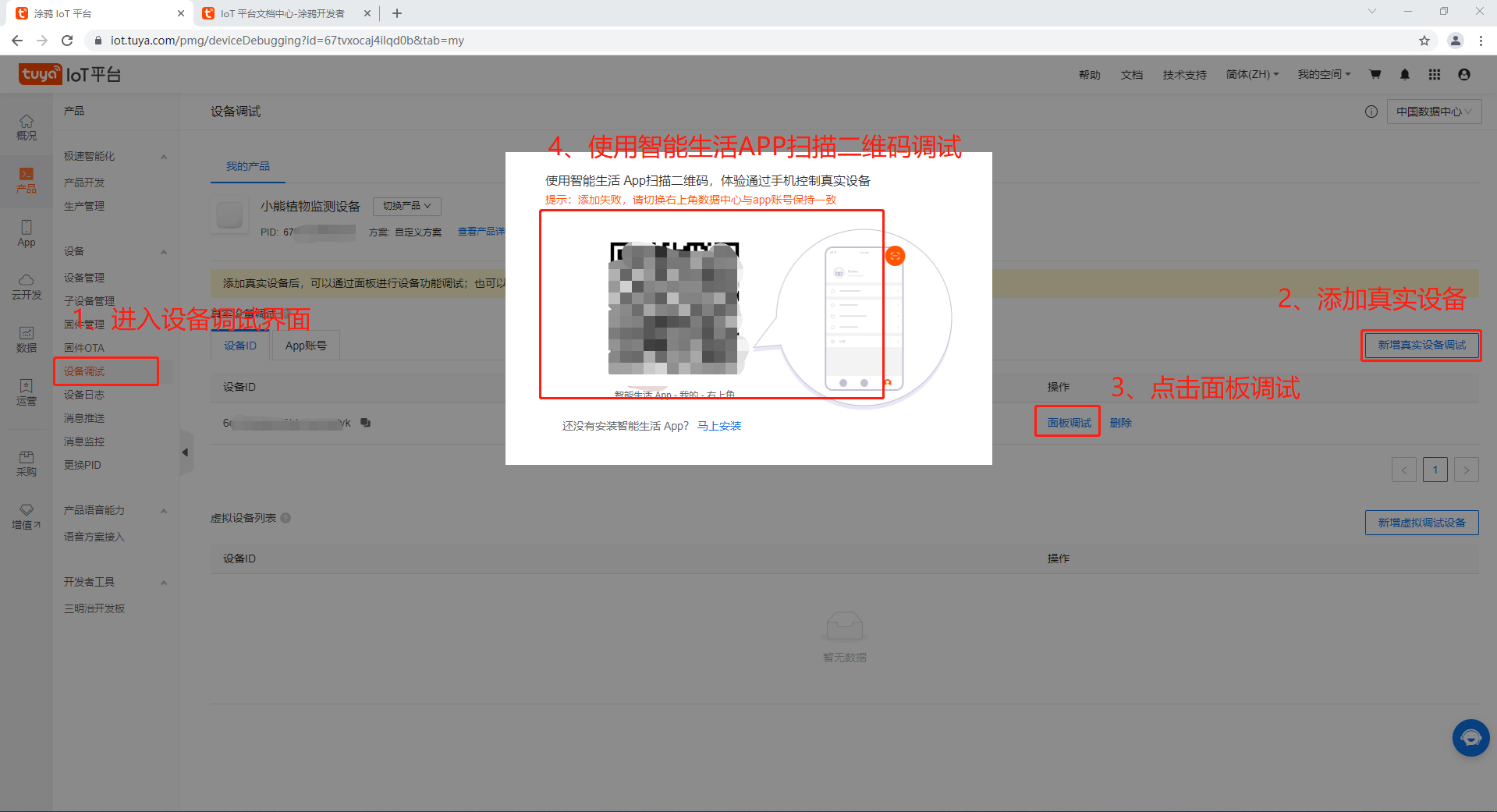
Task: Collapse the sidebar with the arrow handle
Action: pyautogui.click(x=186, y=452)
